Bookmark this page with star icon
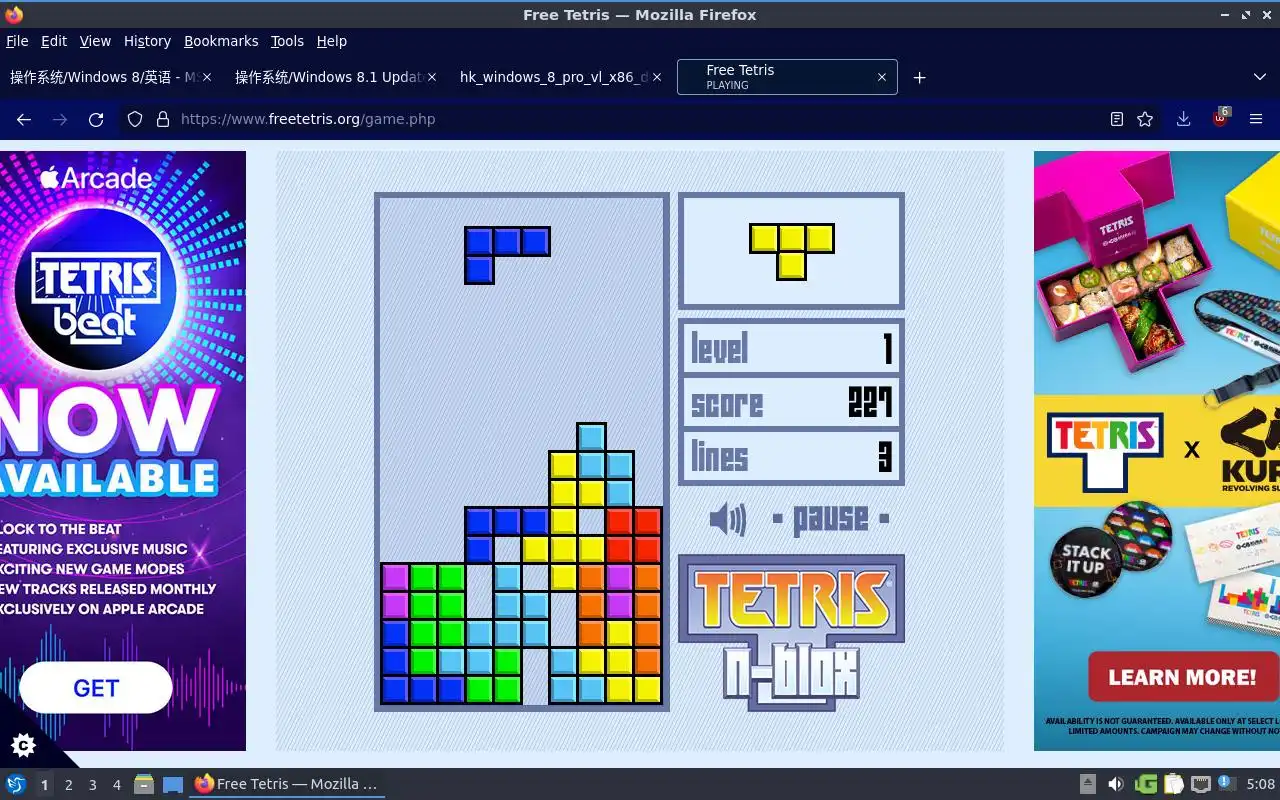 (1145, 119)
